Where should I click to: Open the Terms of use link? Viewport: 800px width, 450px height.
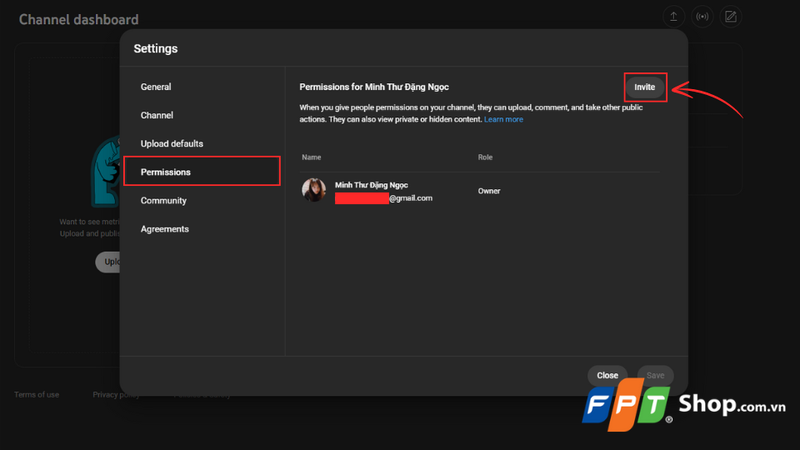tap(36, 395)
